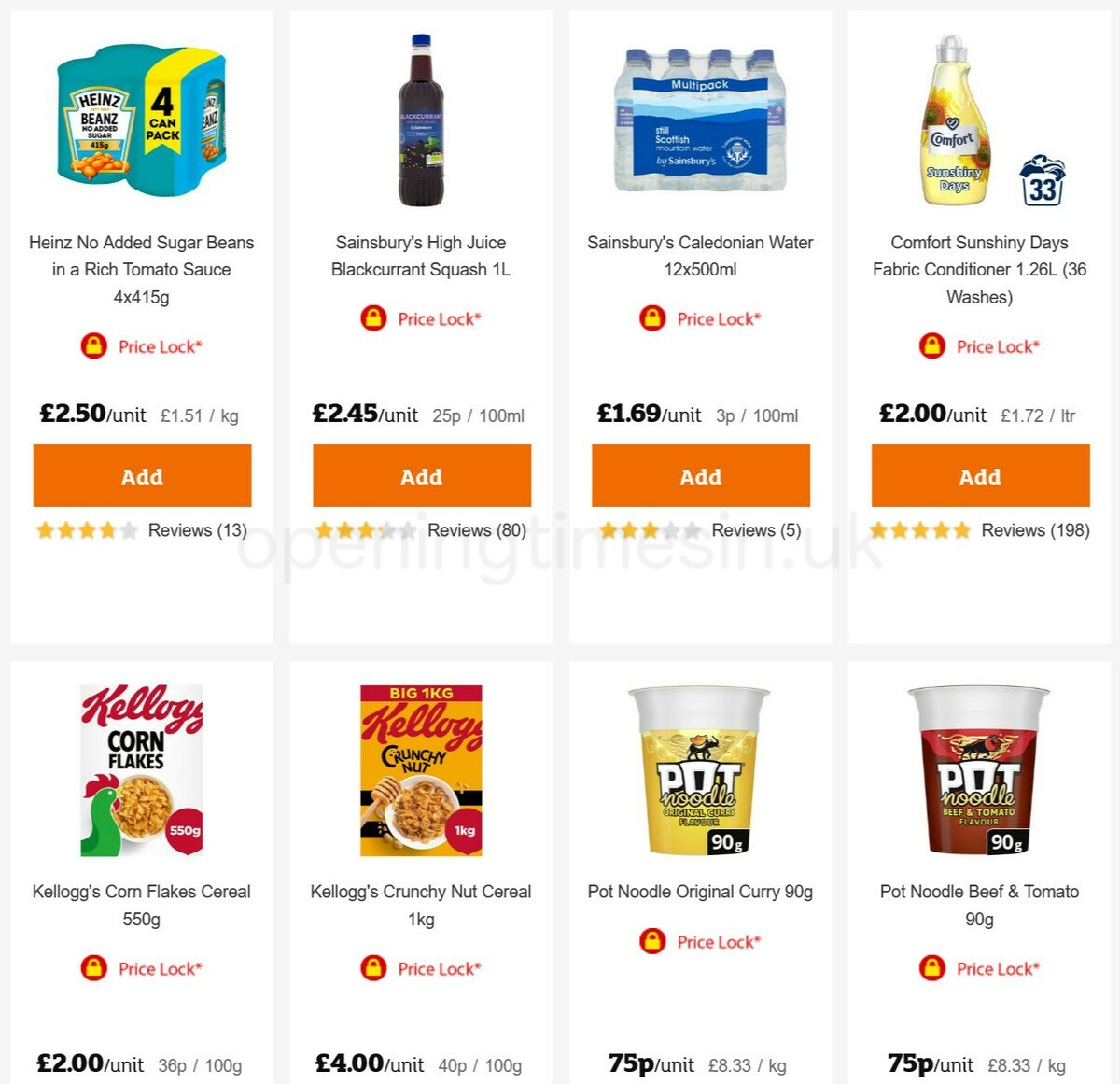Image resolution: width=1120 pixels, height=1084 pixels.
Task: Open Reviews (198) for Comfort Sunshiny Days
Action: (x=1034, y=529)
